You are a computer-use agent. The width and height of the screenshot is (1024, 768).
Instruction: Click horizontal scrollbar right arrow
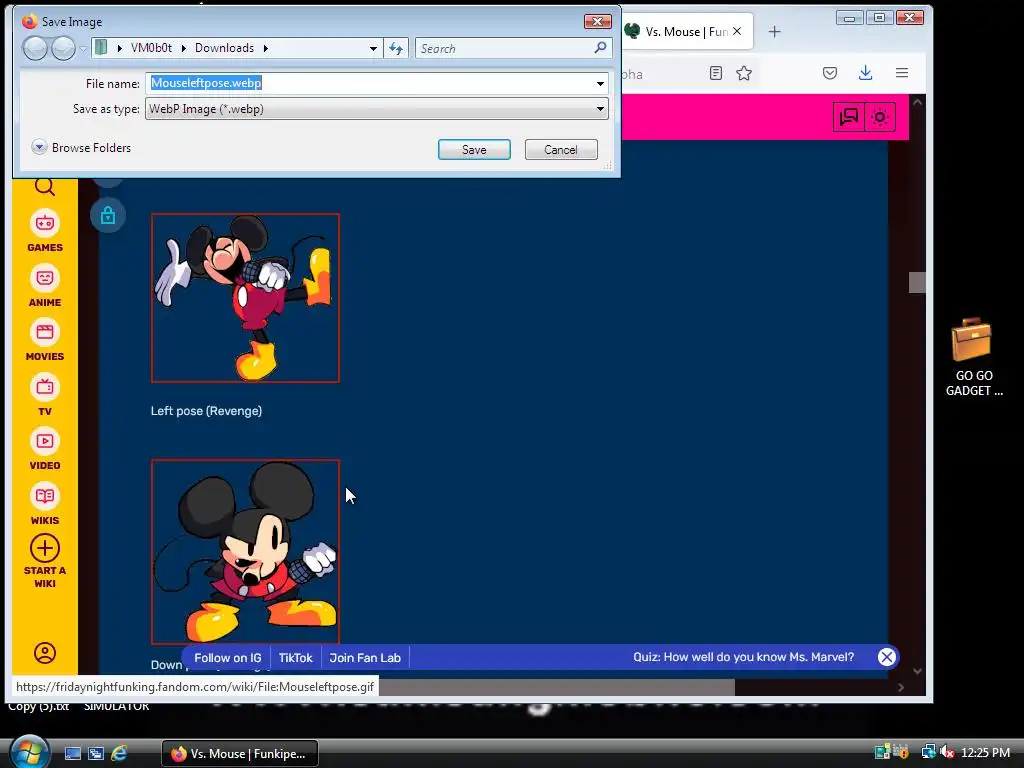click(901, 687)
